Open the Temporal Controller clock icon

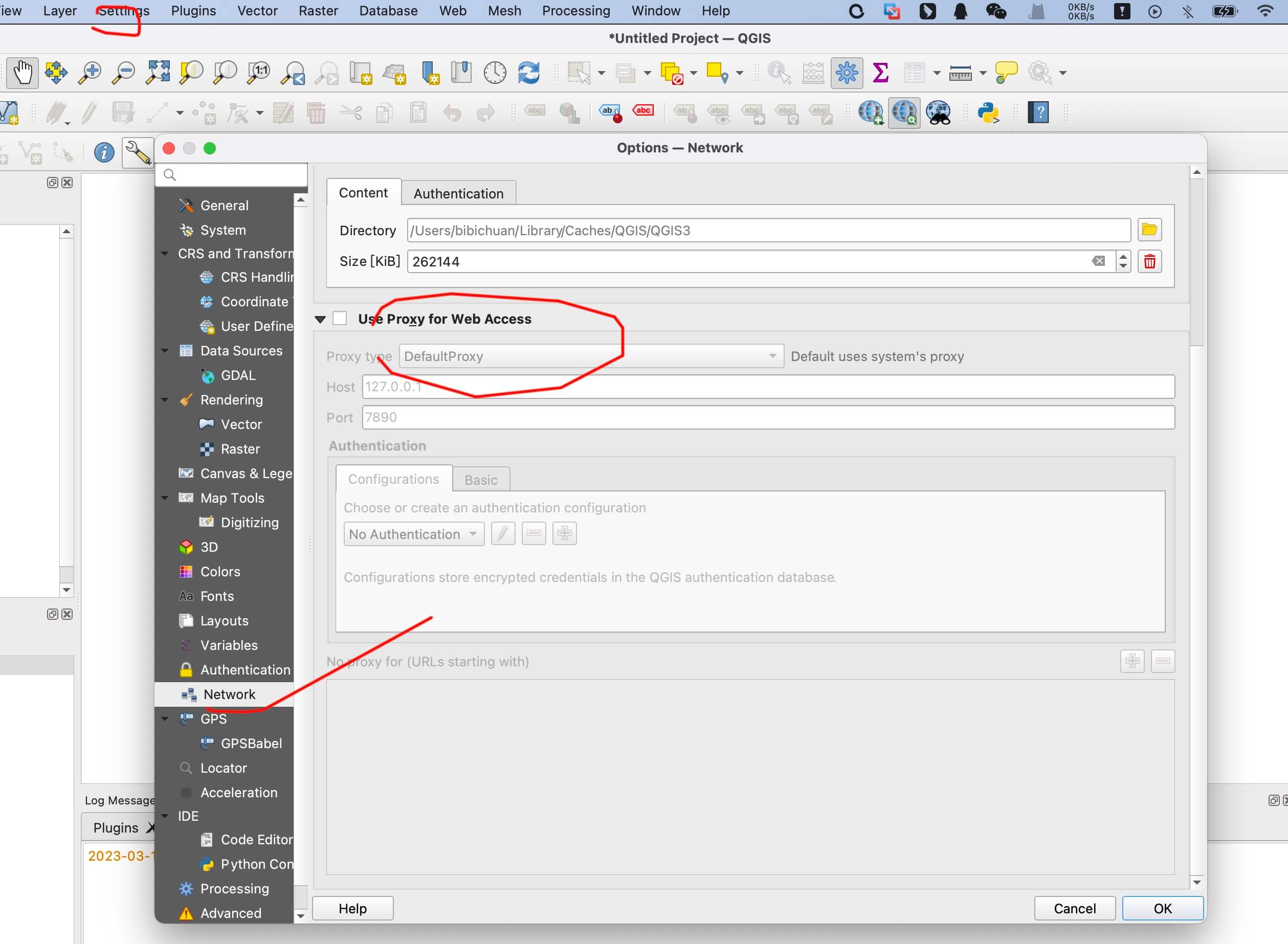(495, 73)
